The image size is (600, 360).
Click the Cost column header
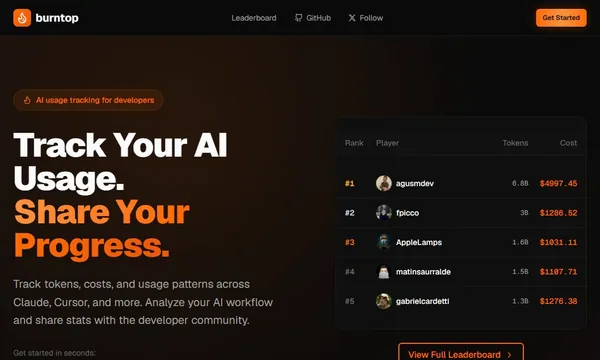click(568, 143)
